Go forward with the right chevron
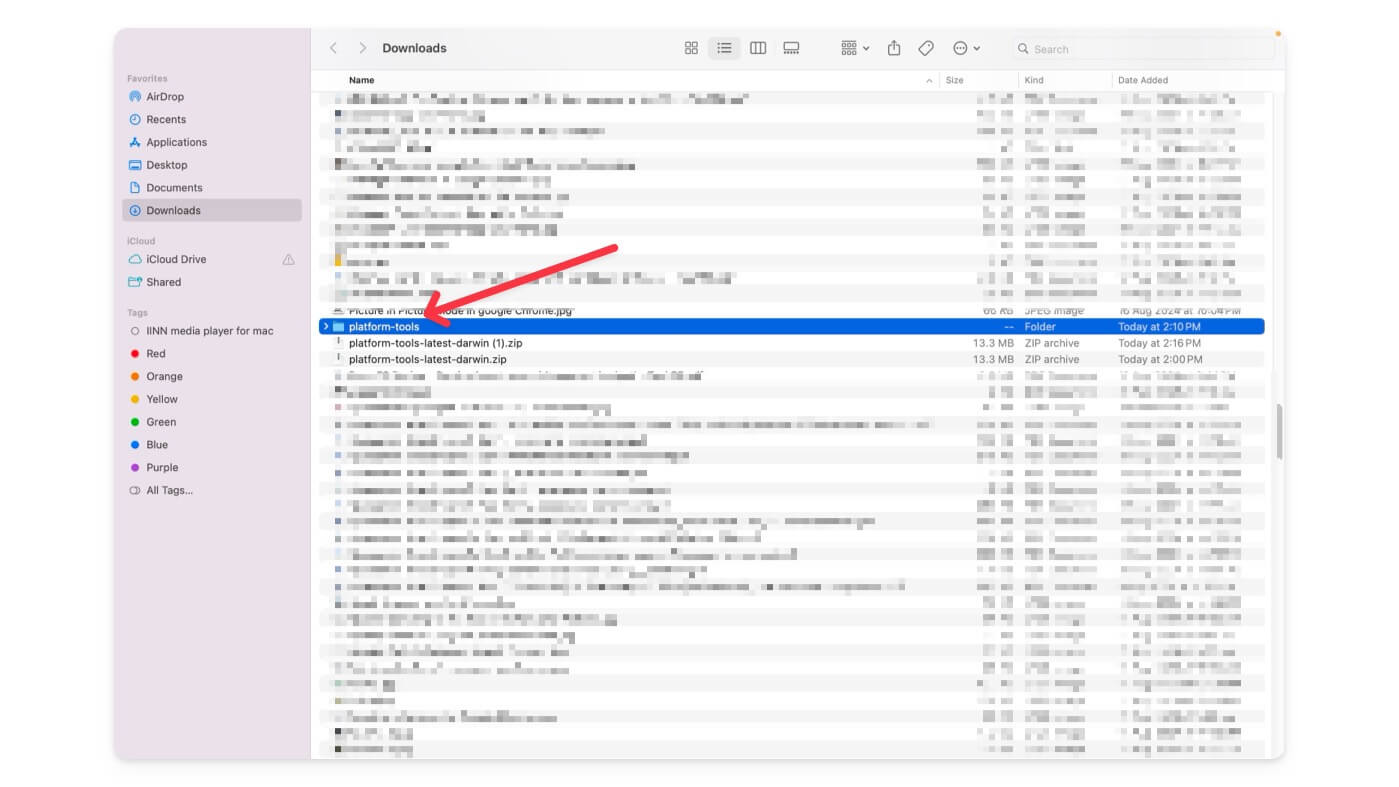The height and width of the screenshot is (787, 1399). [362, 48]
